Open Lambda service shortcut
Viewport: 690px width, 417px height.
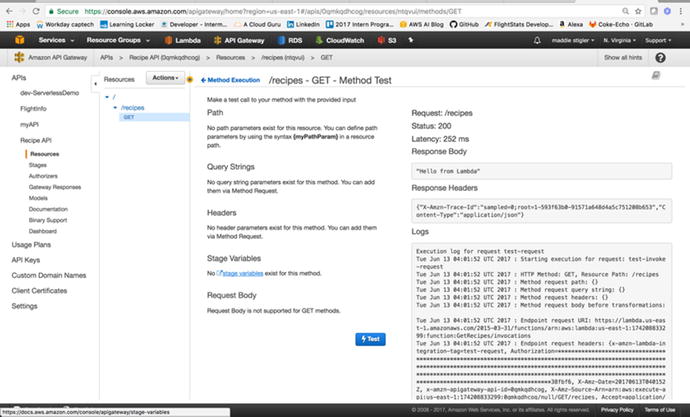[186, 40]
